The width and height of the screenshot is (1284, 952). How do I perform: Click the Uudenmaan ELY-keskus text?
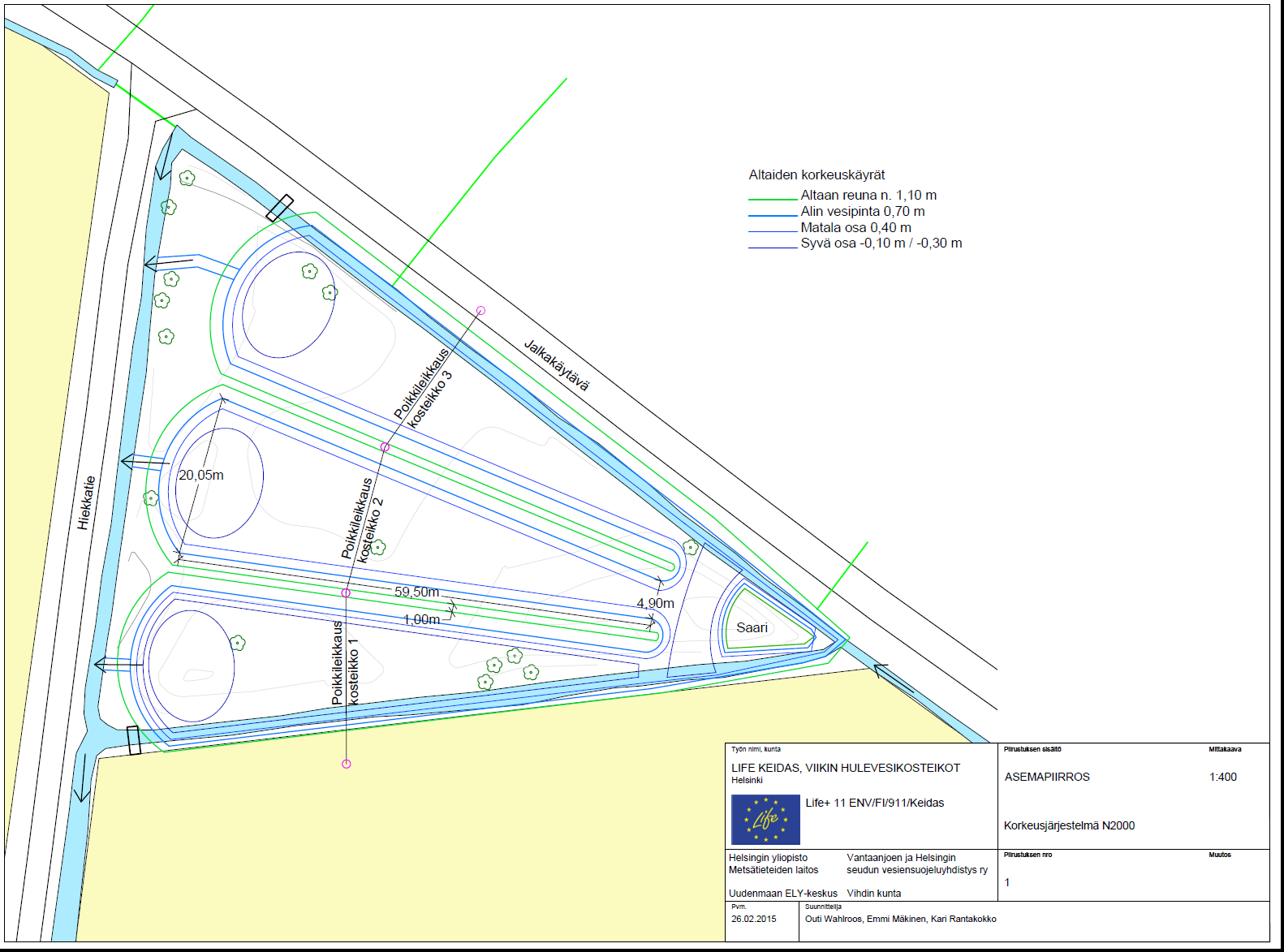[783, 893]
